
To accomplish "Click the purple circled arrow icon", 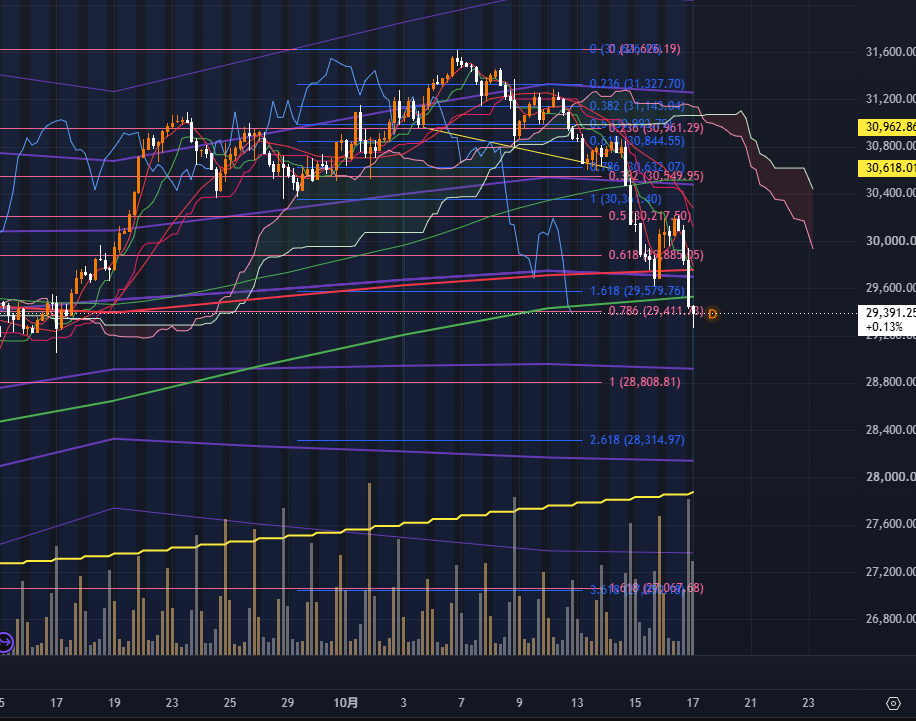I will pos(5,643).
